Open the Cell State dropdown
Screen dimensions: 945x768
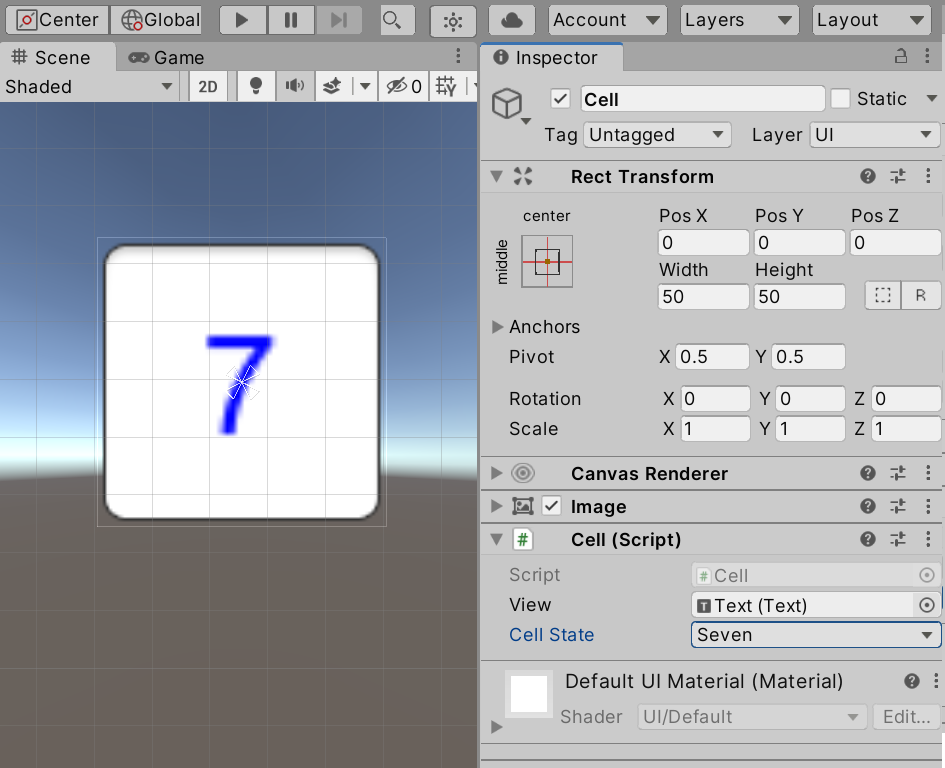815,635
